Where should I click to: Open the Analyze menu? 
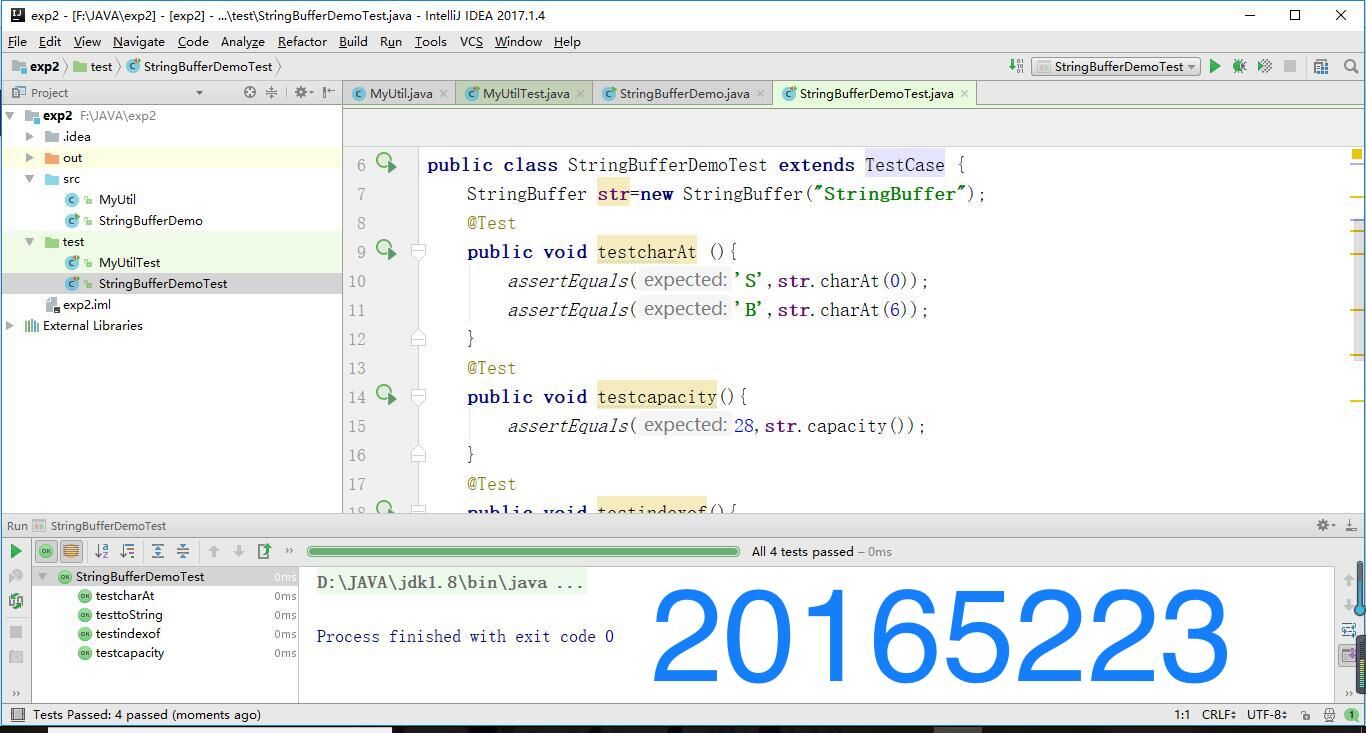click(x=242, y=42)
